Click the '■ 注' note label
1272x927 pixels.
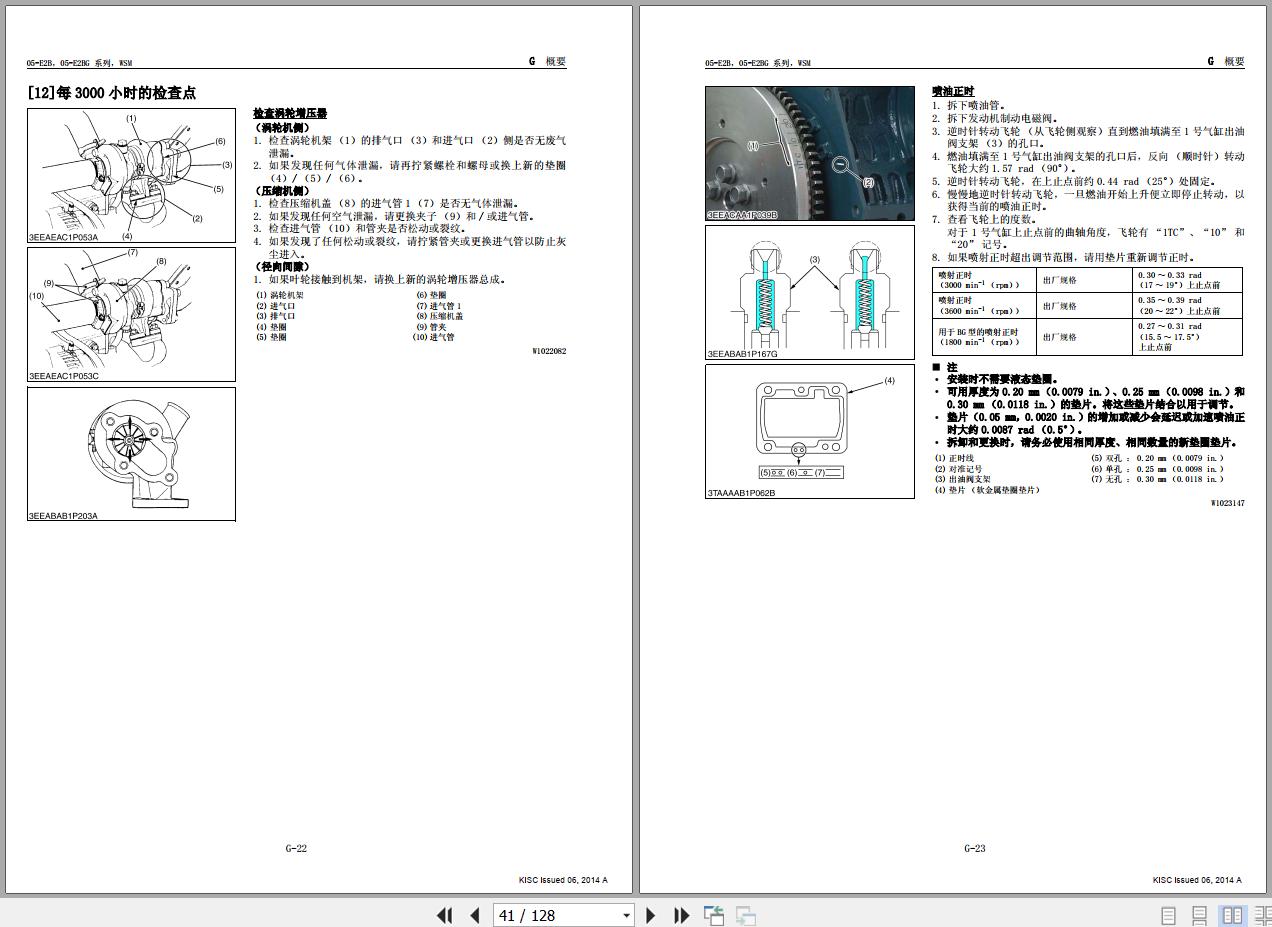point(945,367)
